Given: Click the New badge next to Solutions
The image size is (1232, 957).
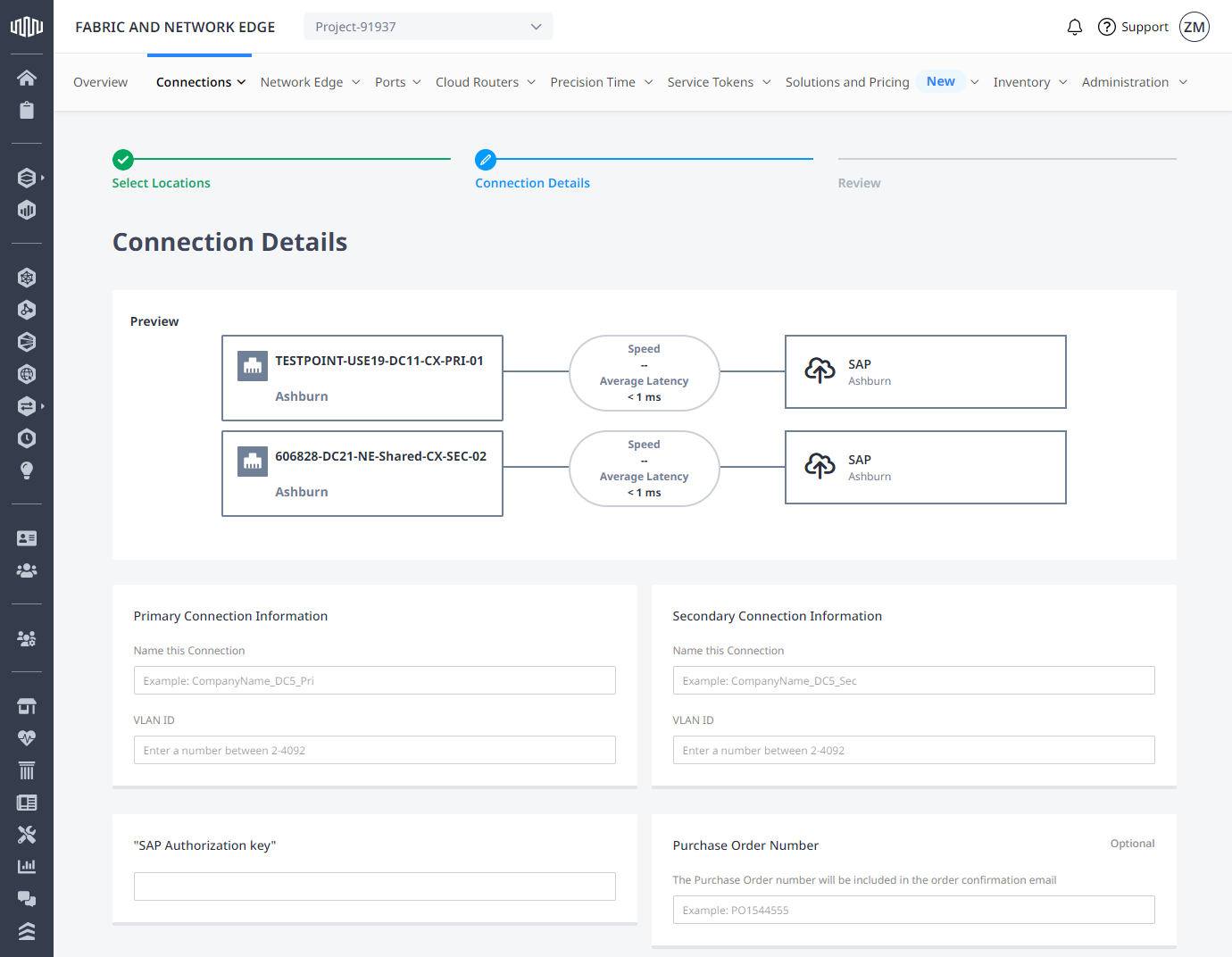Looking at the screenshot, I should (x=941, y=81).
